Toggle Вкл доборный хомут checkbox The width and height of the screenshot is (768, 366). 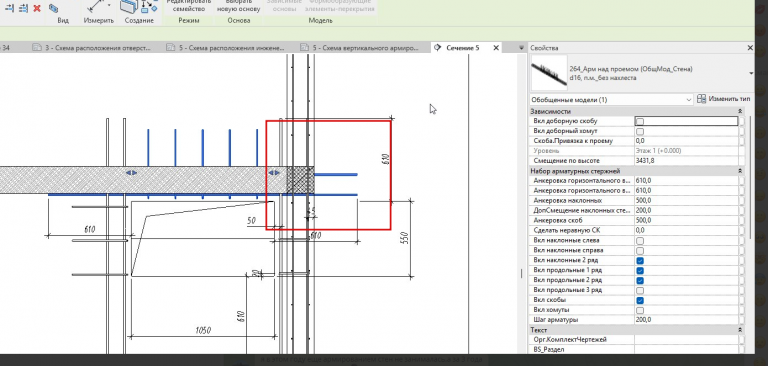(x=640, y=131)
